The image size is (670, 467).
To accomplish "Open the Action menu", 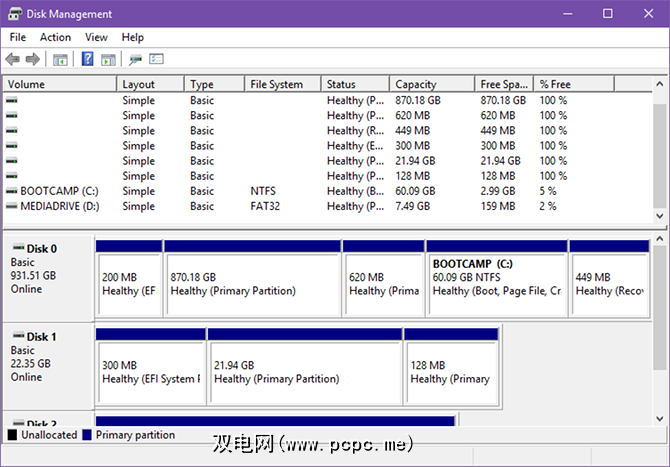I will click(55, 37).
